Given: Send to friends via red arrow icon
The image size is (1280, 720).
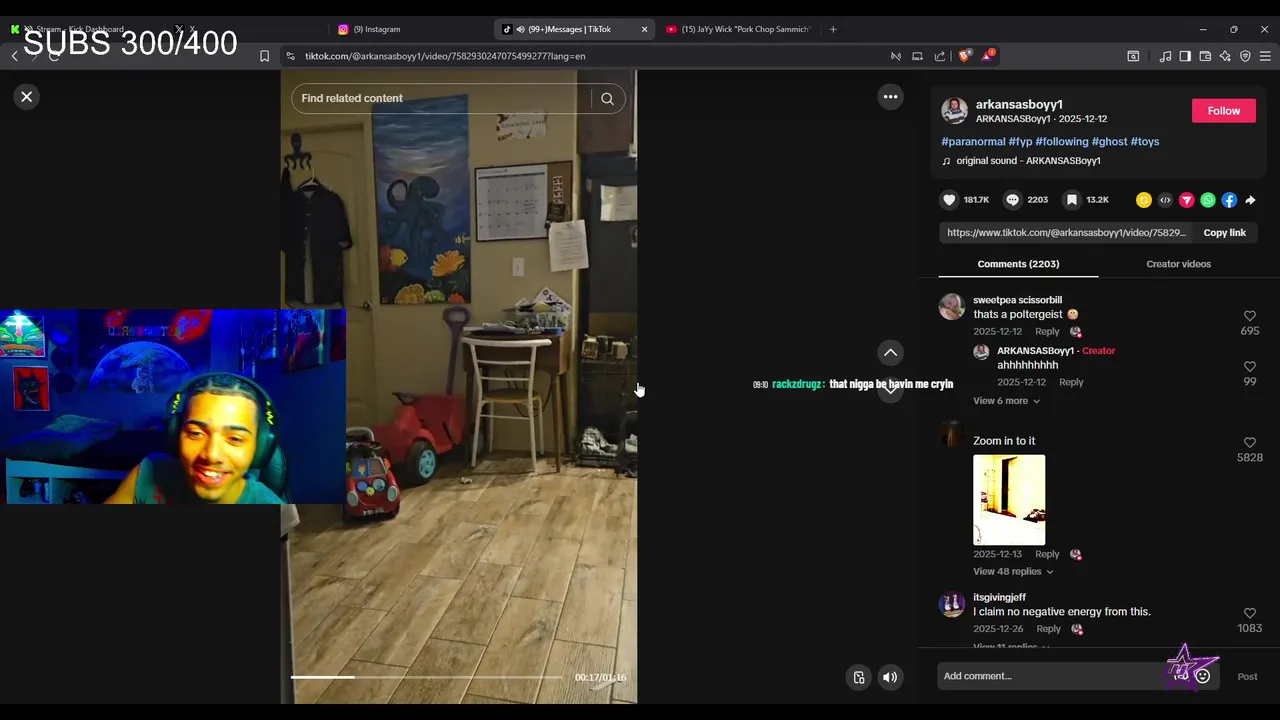Looking at the screenshot, I should click(1186, 200).
